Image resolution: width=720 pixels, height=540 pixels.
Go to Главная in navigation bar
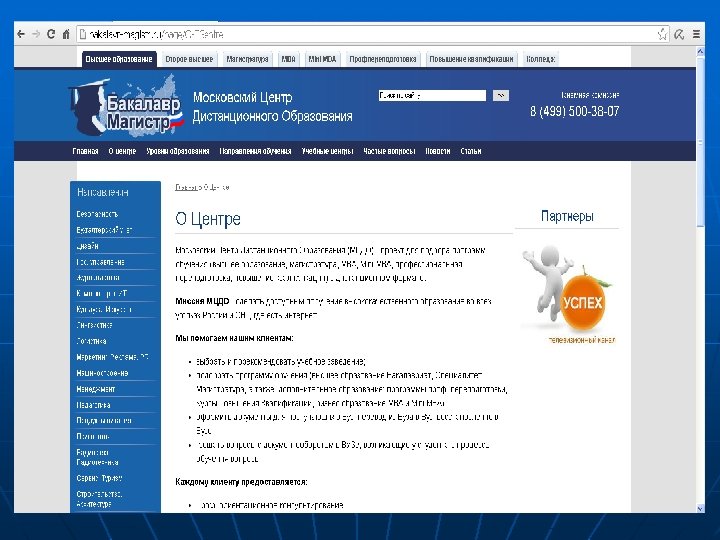tap(85, 151)
